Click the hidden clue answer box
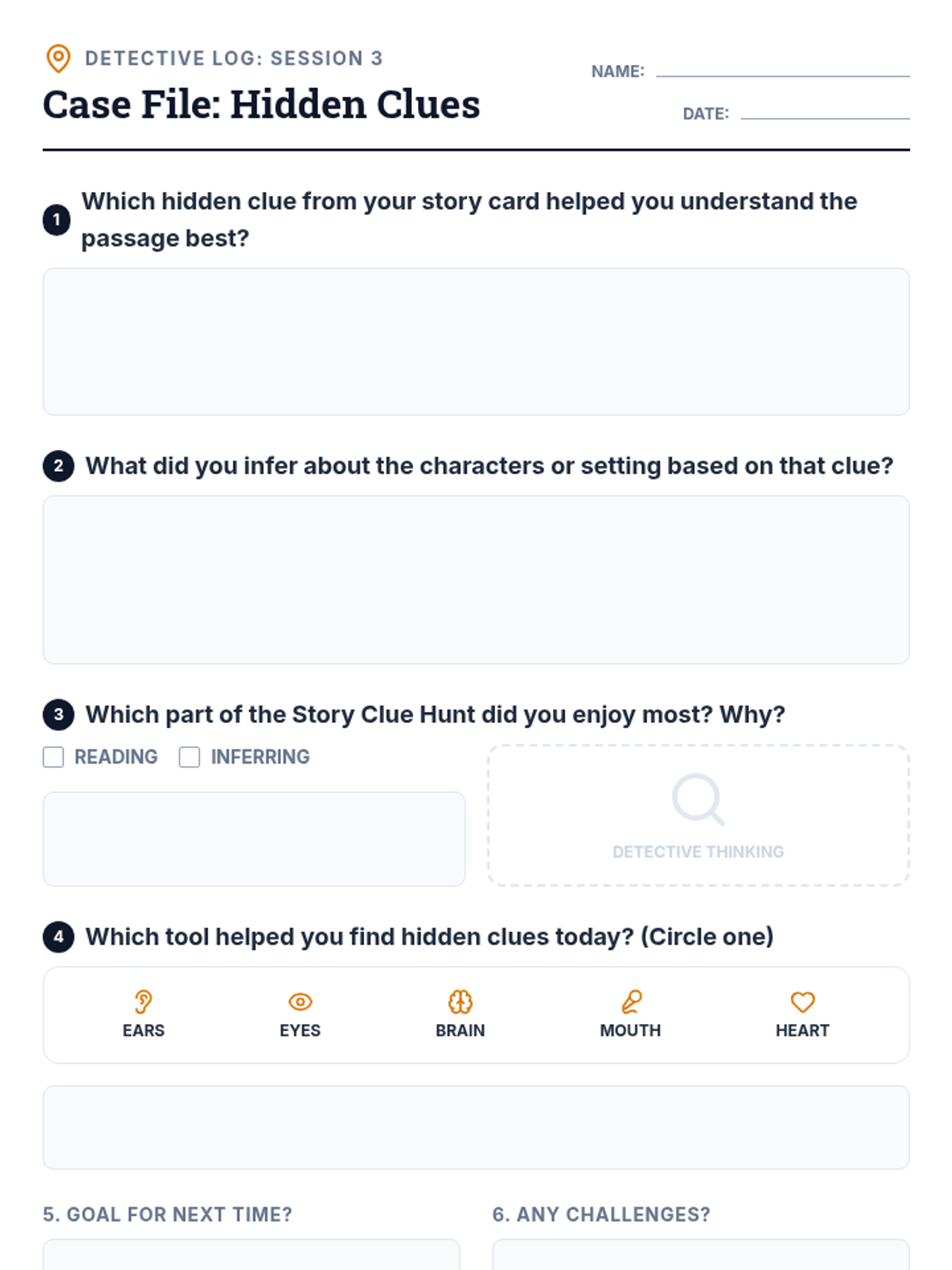Image resolution: width=952 pixels, height=1270 pixels. (476, 341)
